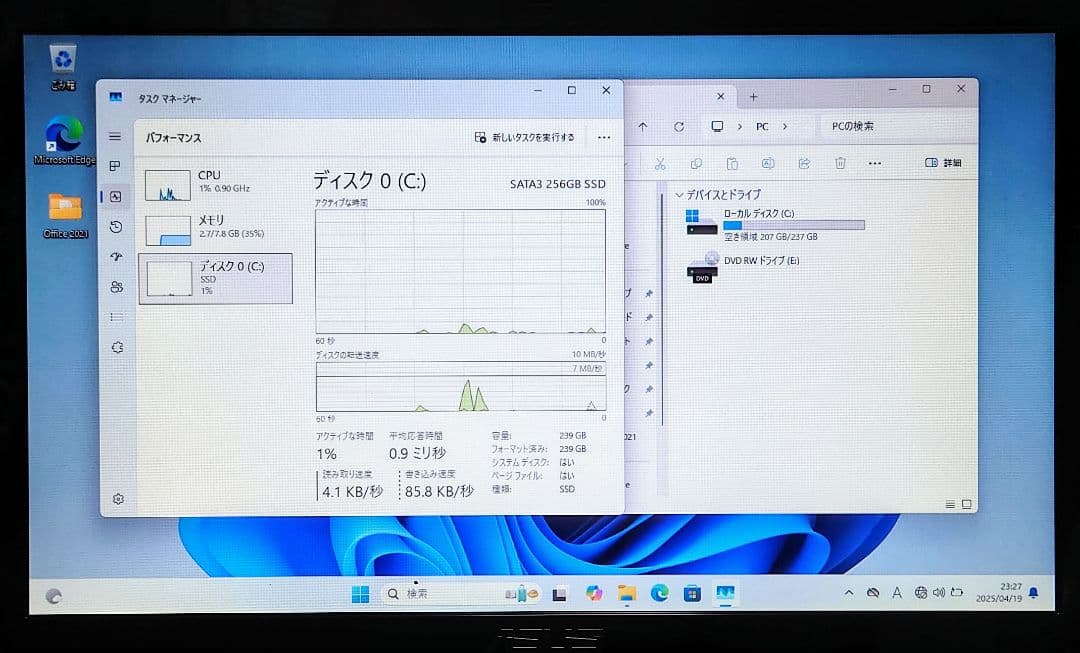
Task: Refresh the File Explorer view
Action: click(679, 127)
